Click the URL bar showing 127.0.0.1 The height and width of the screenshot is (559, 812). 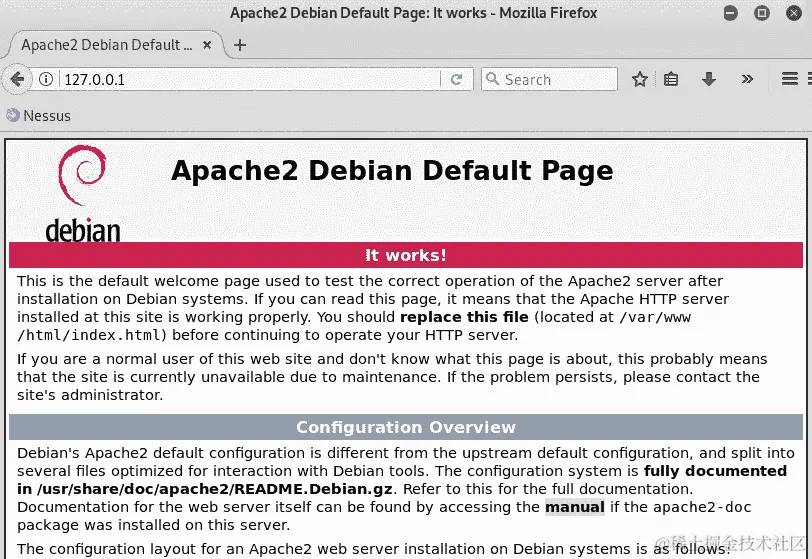point(249,79)
